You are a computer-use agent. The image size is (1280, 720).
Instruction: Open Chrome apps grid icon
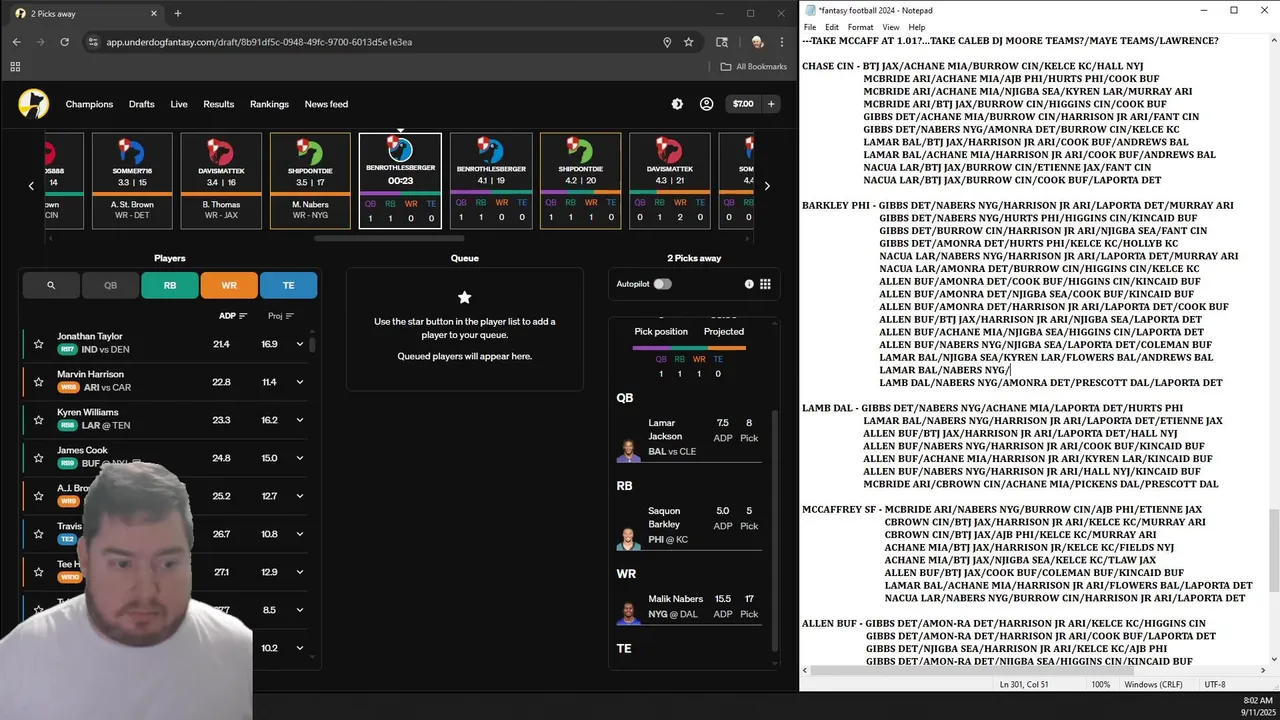point(15,67)
